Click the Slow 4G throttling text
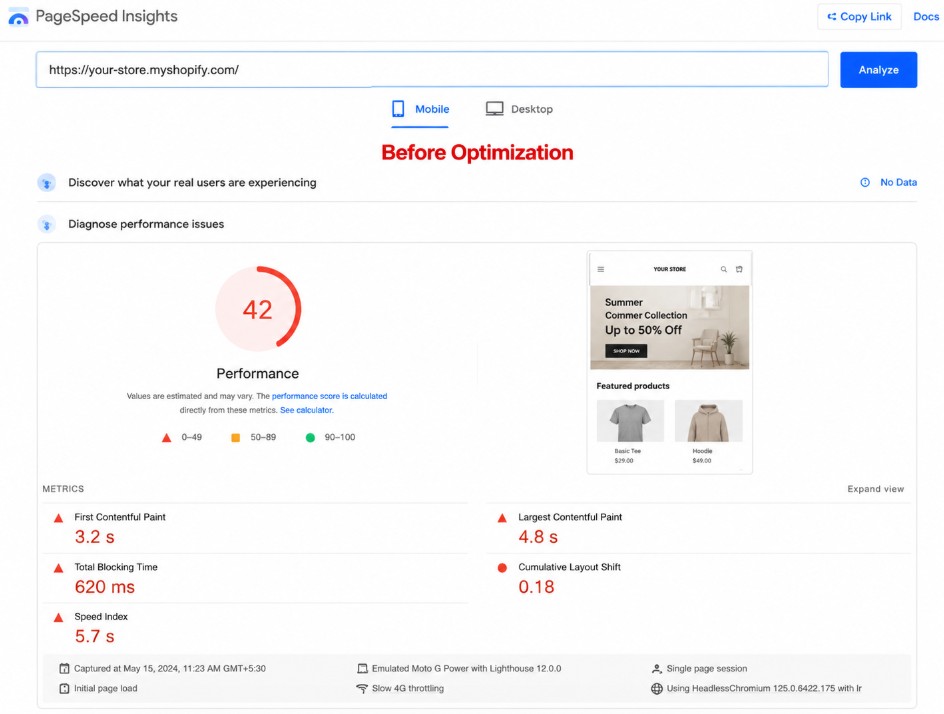This screenshot has height=714, width=944. [x=408, y=688]
